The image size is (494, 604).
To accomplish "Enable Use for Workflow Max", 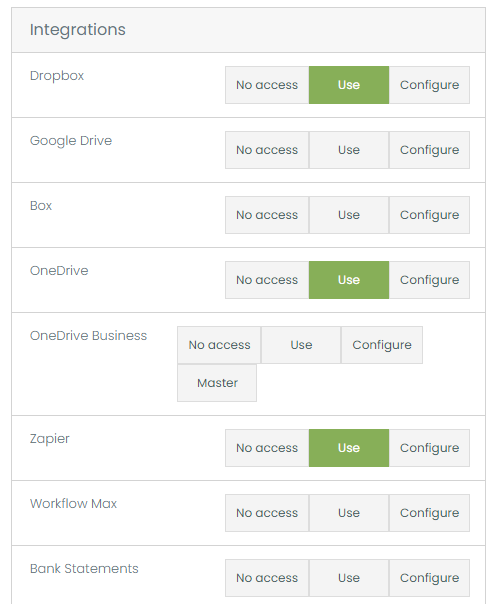I will click(x=349, y=513).
